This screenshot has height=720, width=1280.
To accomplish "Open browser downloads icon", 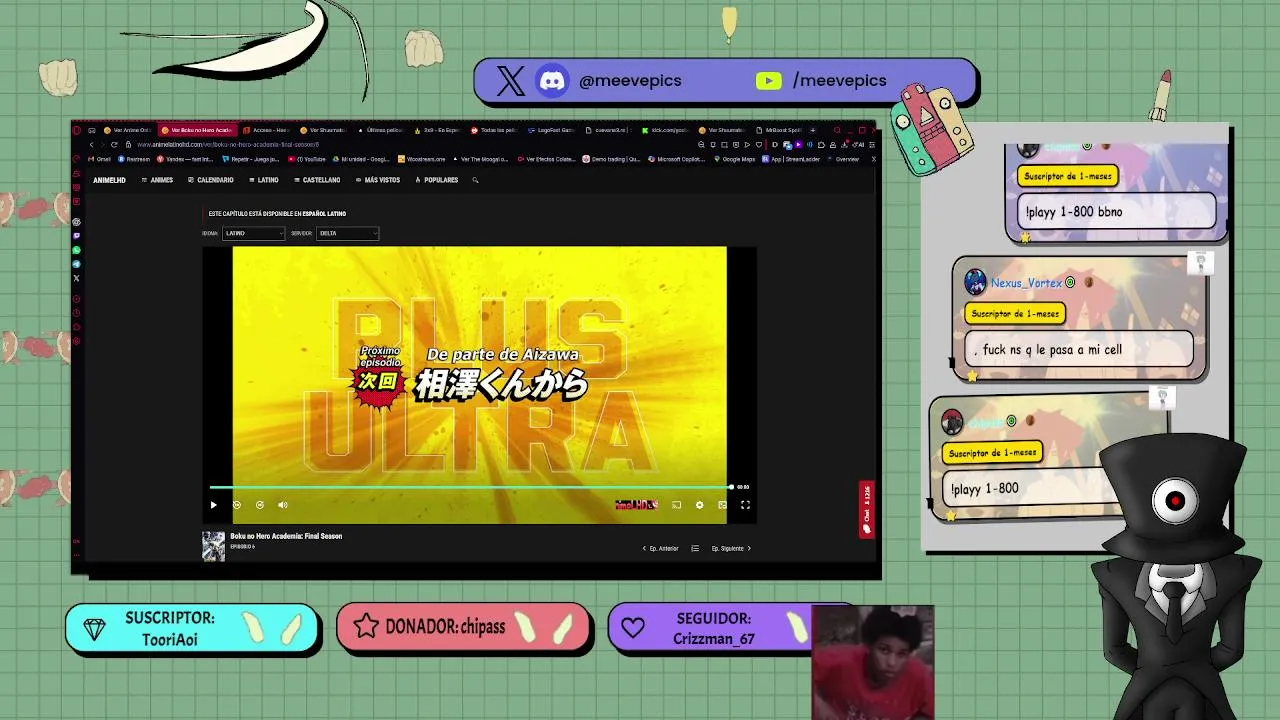I will point(844,144).
